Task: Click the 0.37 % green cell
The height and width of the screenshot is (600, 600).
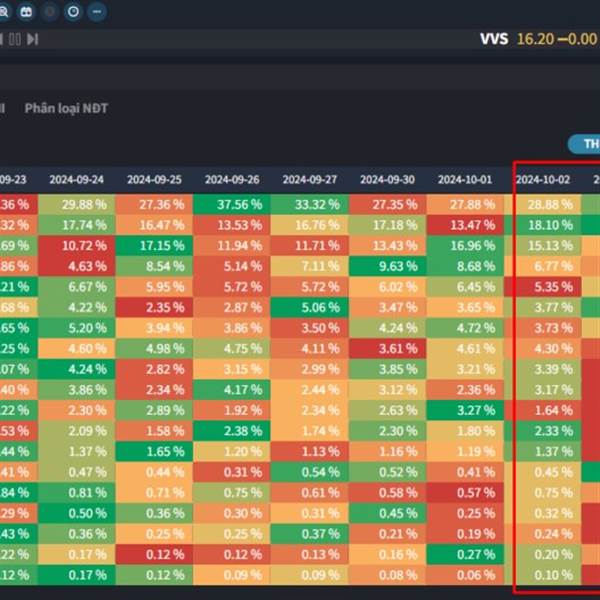Action: coord(310,534)
